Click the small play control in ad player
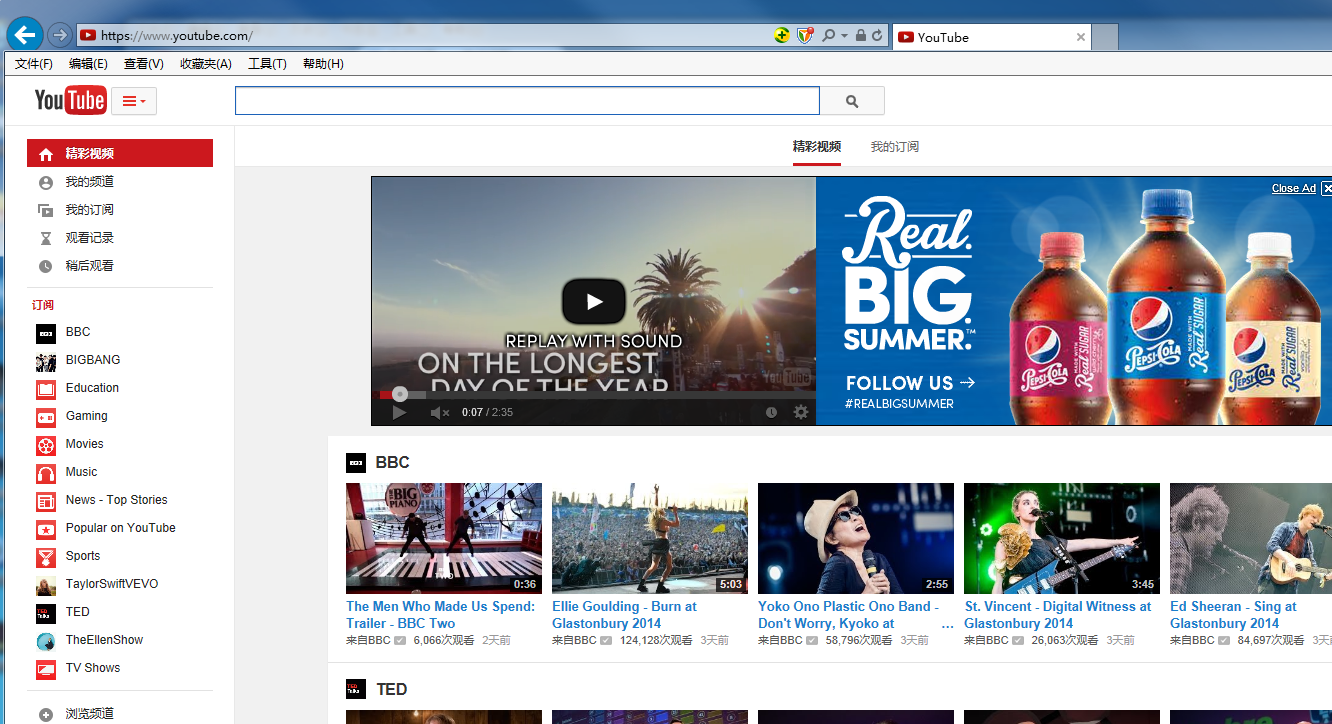Image resolution: width=1332 pixels, height=724 pixels. [399, 412]
